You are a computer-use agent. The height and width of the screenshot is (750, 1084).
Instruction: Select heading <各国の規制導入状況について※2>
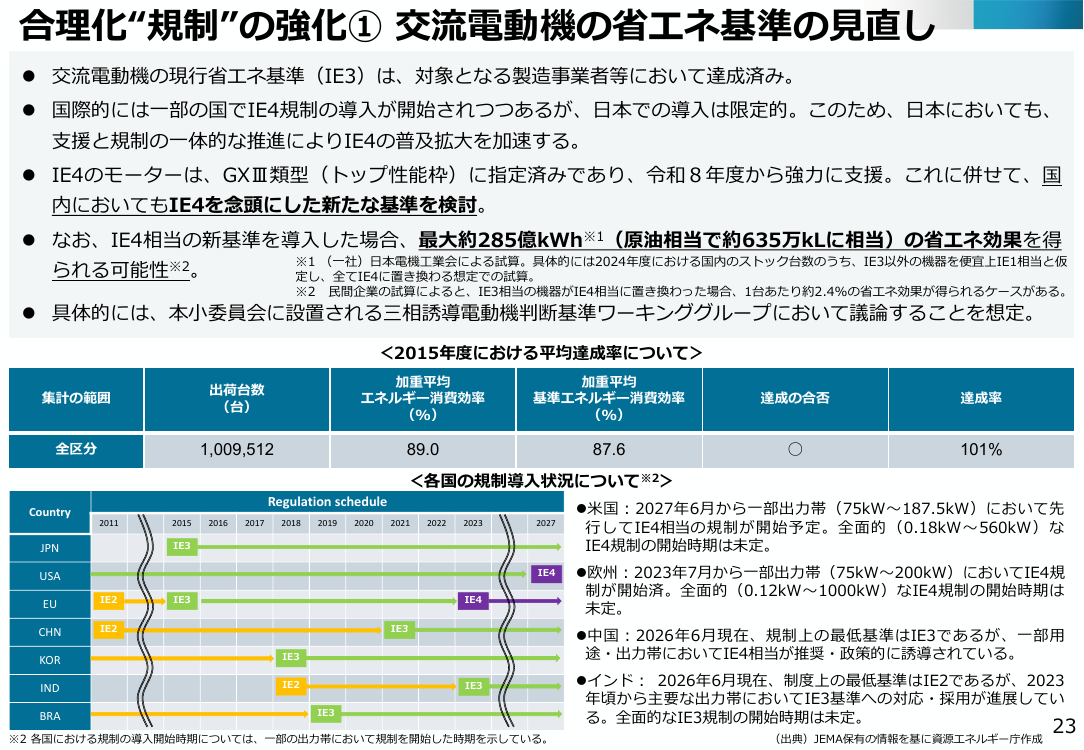point(541,480)
